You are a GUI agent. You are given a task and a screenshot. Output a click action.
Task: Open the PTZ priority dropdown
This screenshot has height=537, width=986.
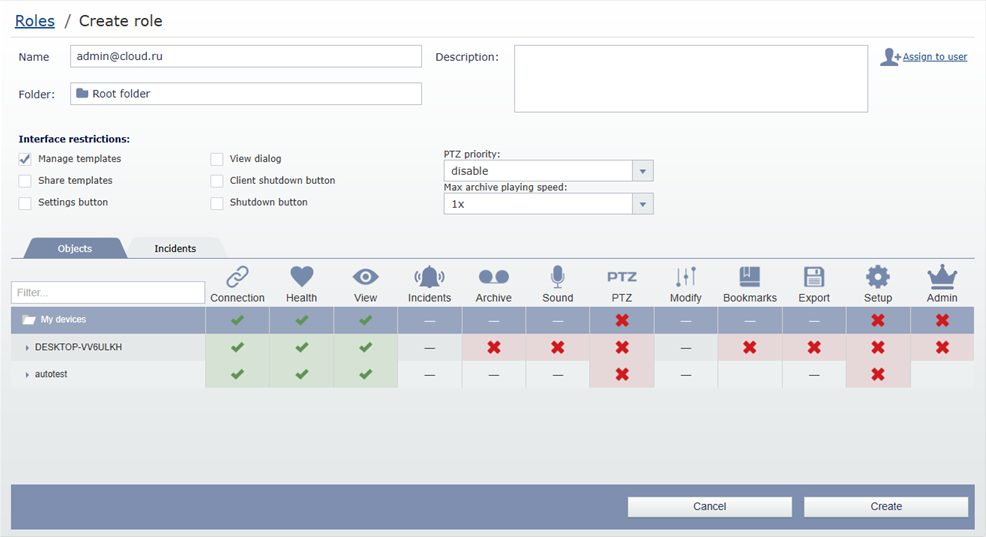(643, 171)
